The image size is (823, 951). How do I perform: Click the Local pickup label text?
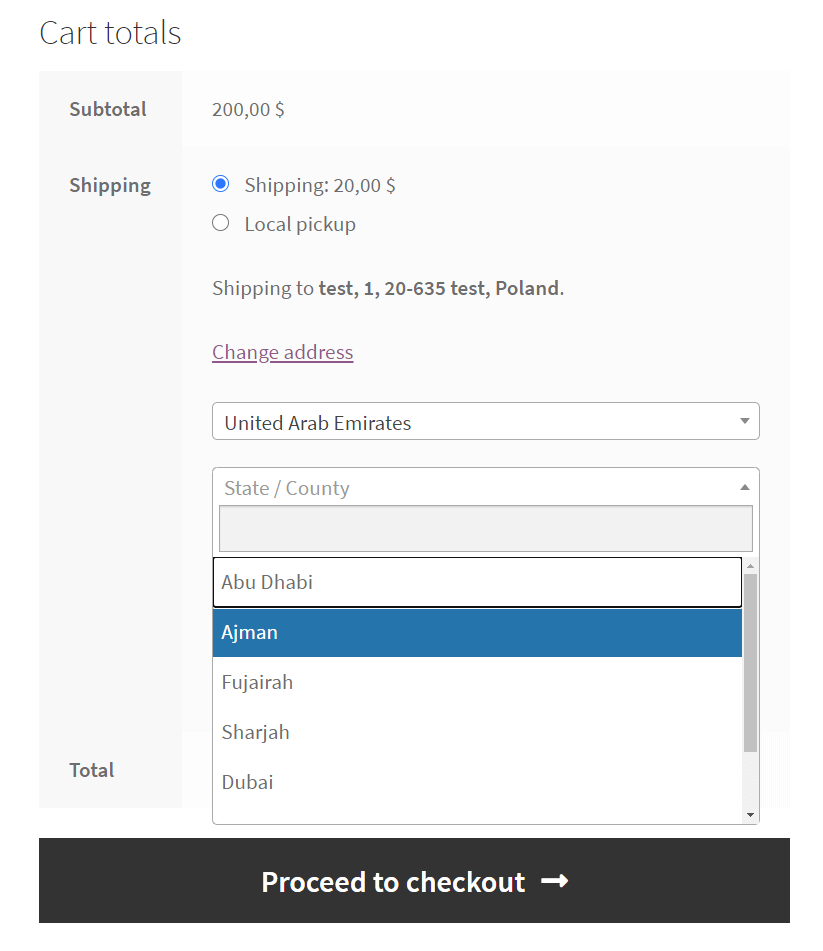click(x=300, y=224)
